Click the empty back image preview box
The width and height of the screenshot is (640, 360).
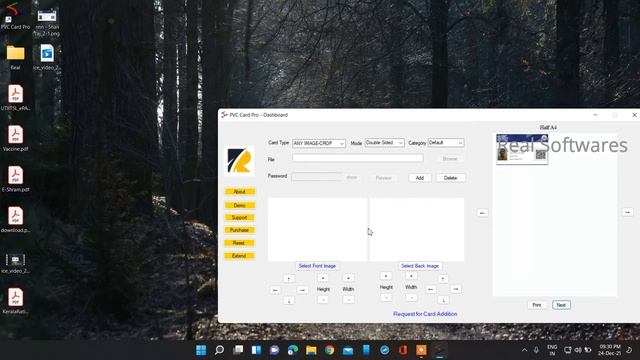417,229
